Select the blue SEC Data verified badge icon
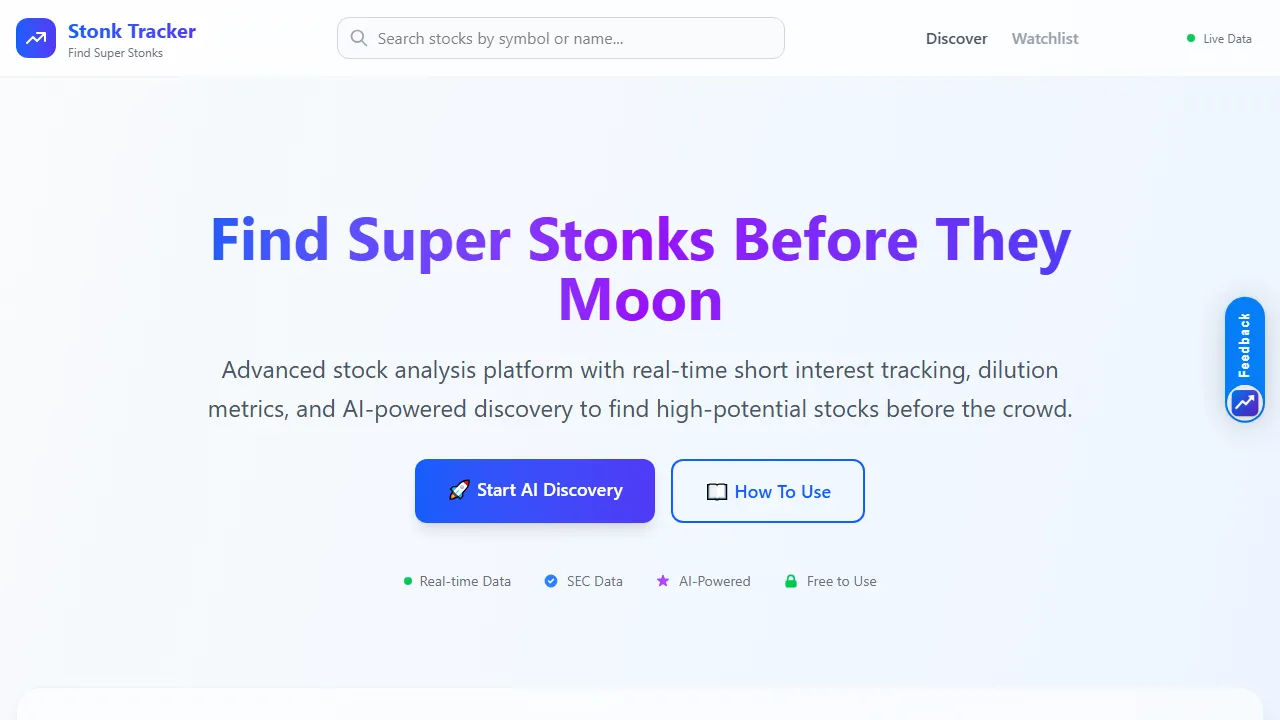1280x720 pixels. tap(550, 581)
